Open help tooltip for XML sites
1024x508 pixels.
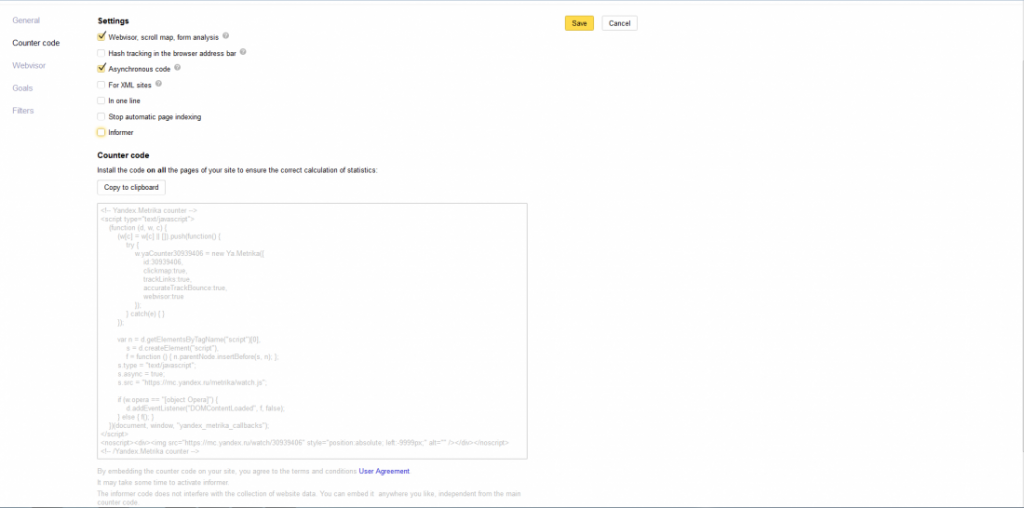pyautogui.click(x=159, y=84)
